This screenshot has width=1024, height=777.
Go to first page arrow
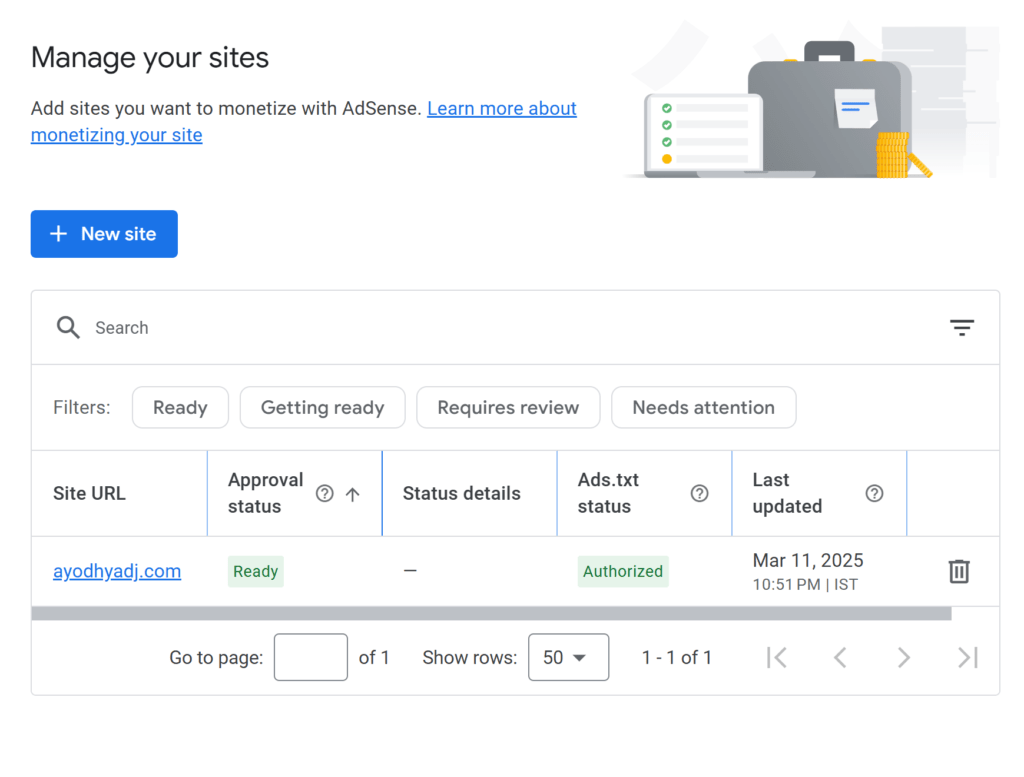point(776,658)
